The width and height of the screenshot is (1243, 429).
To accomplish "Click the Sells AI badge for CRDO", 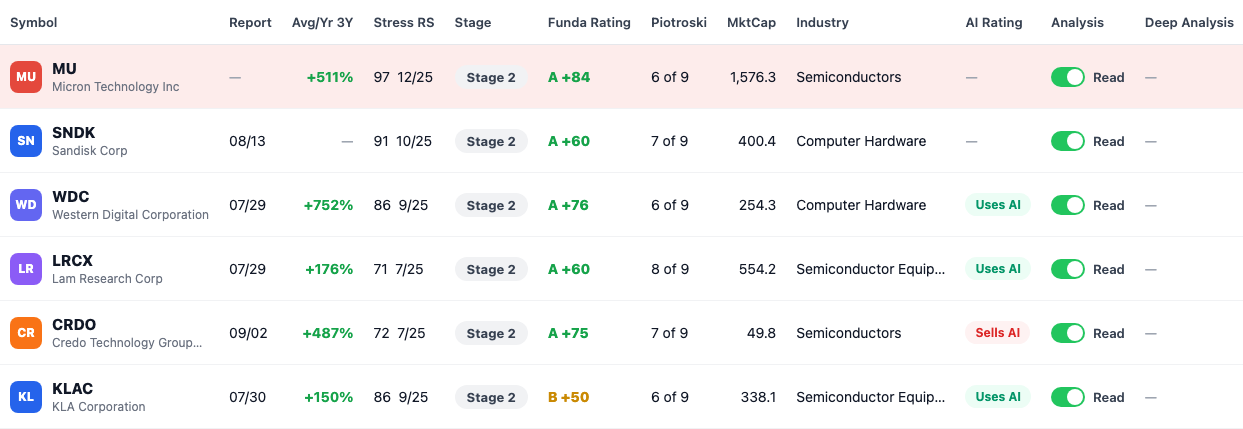I will tap(998, 333).
